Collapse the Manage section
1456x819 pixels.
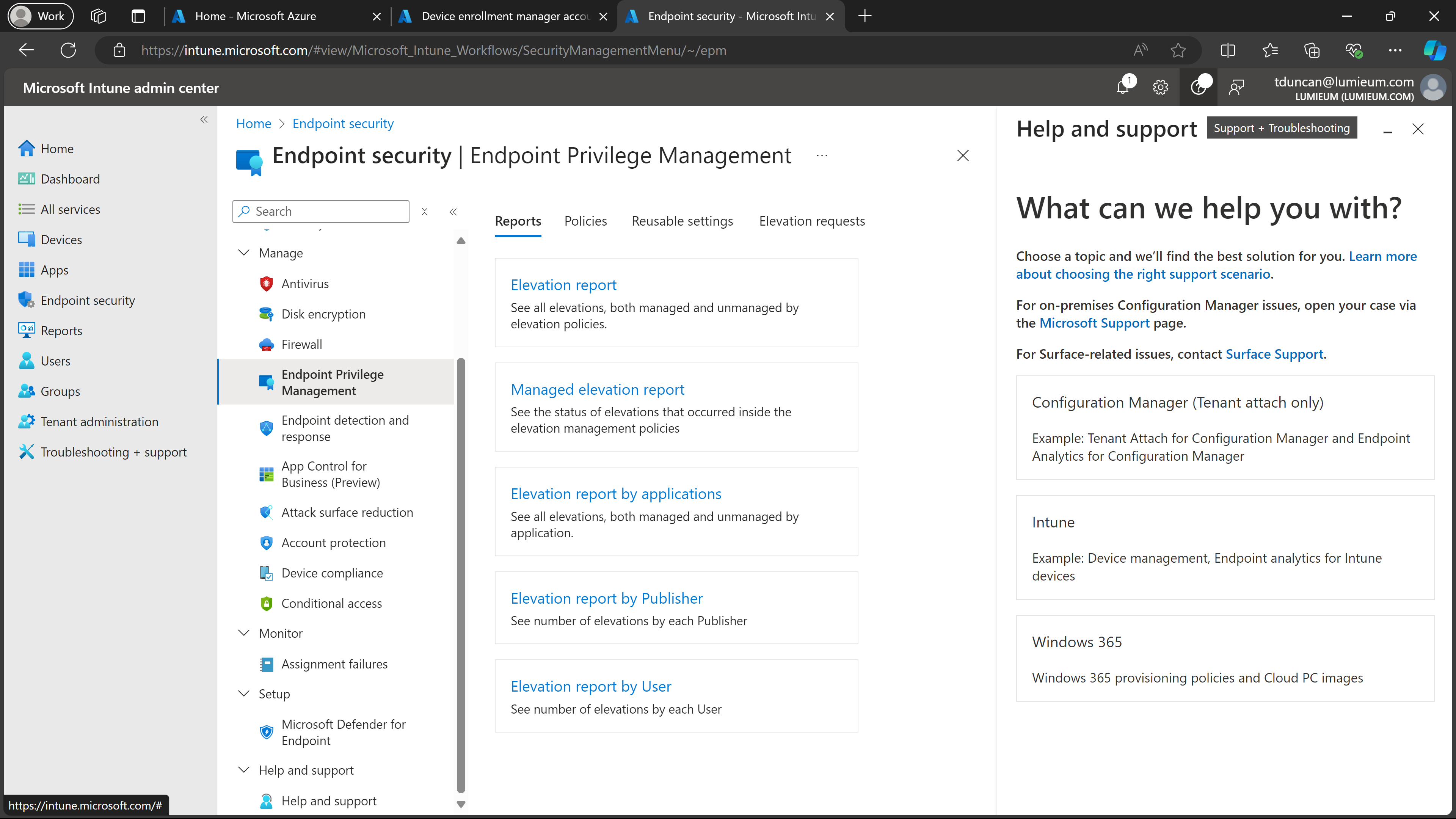click(x=243, y=253)
